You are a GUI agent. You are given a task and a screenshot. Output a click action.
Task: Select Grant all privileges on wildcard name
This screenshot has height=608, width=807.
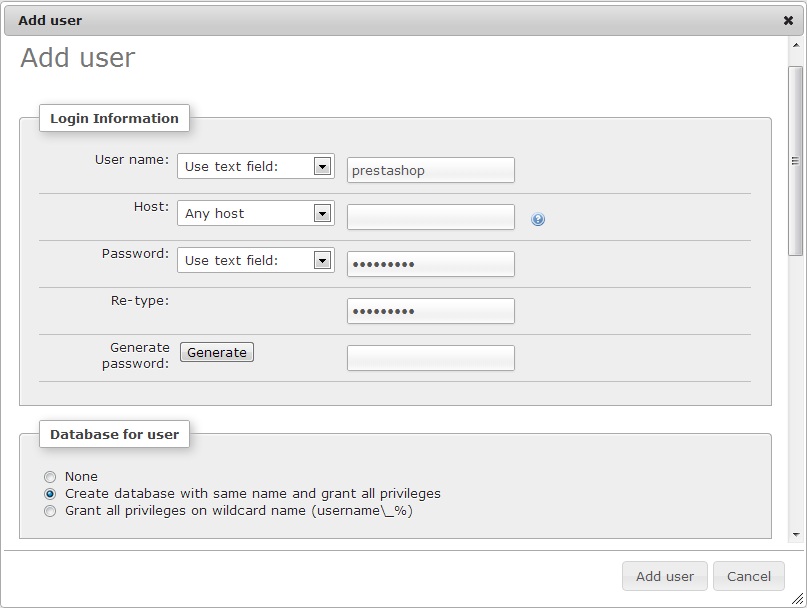[x=50, y=511]
